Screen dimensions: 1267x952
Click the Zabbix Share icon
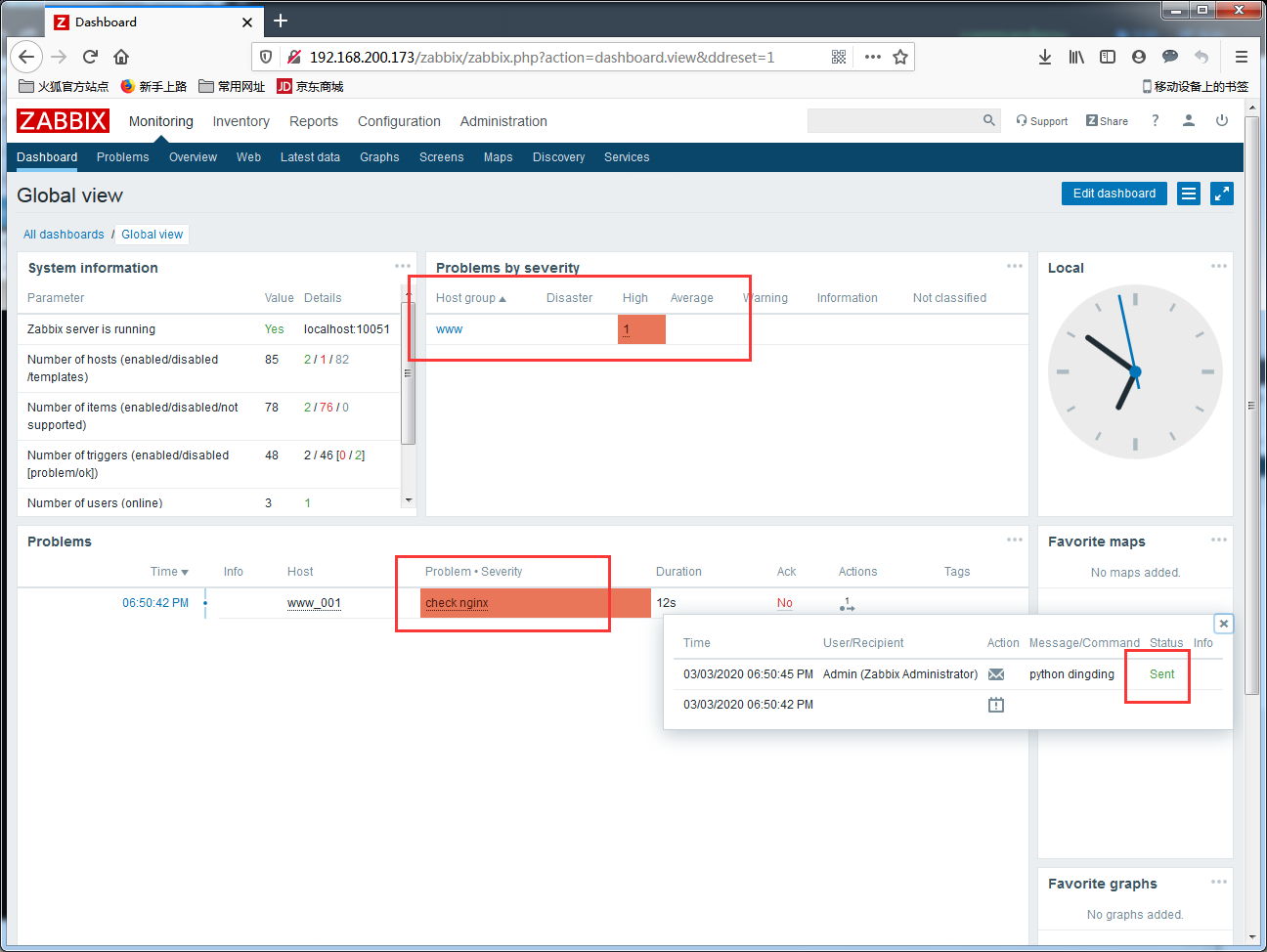coord(1107,121)
